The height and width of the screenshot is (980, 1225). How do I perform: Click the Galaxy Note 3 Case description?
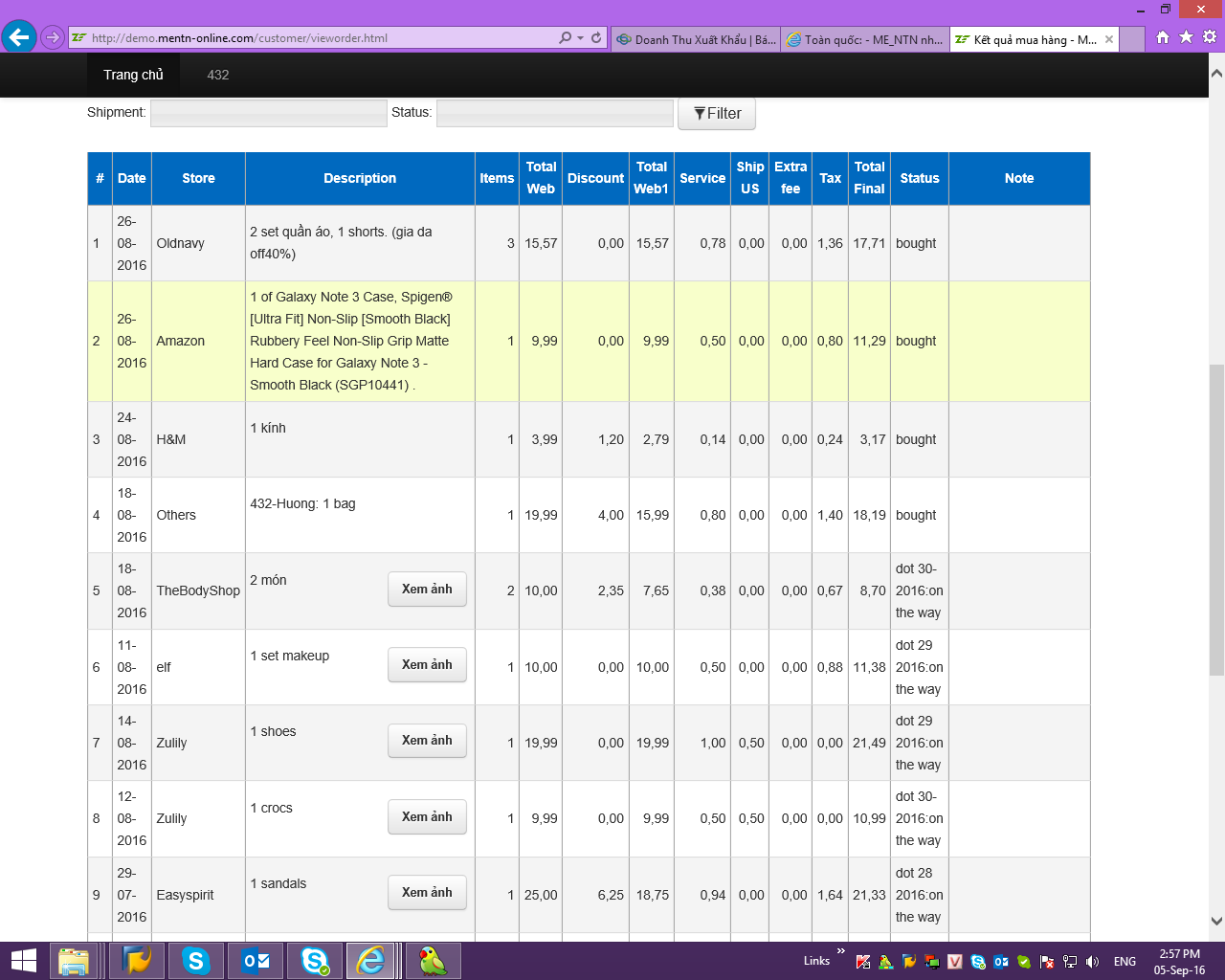(x=351, y=341)
